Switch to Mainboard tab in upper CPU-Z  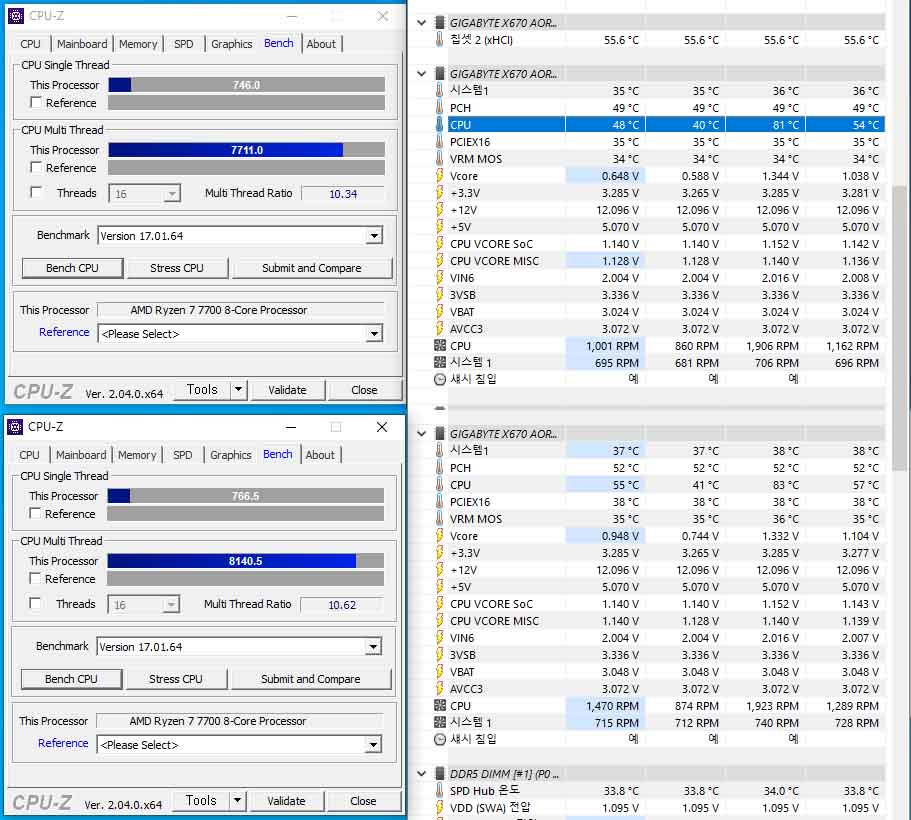[x=82, y=44]
